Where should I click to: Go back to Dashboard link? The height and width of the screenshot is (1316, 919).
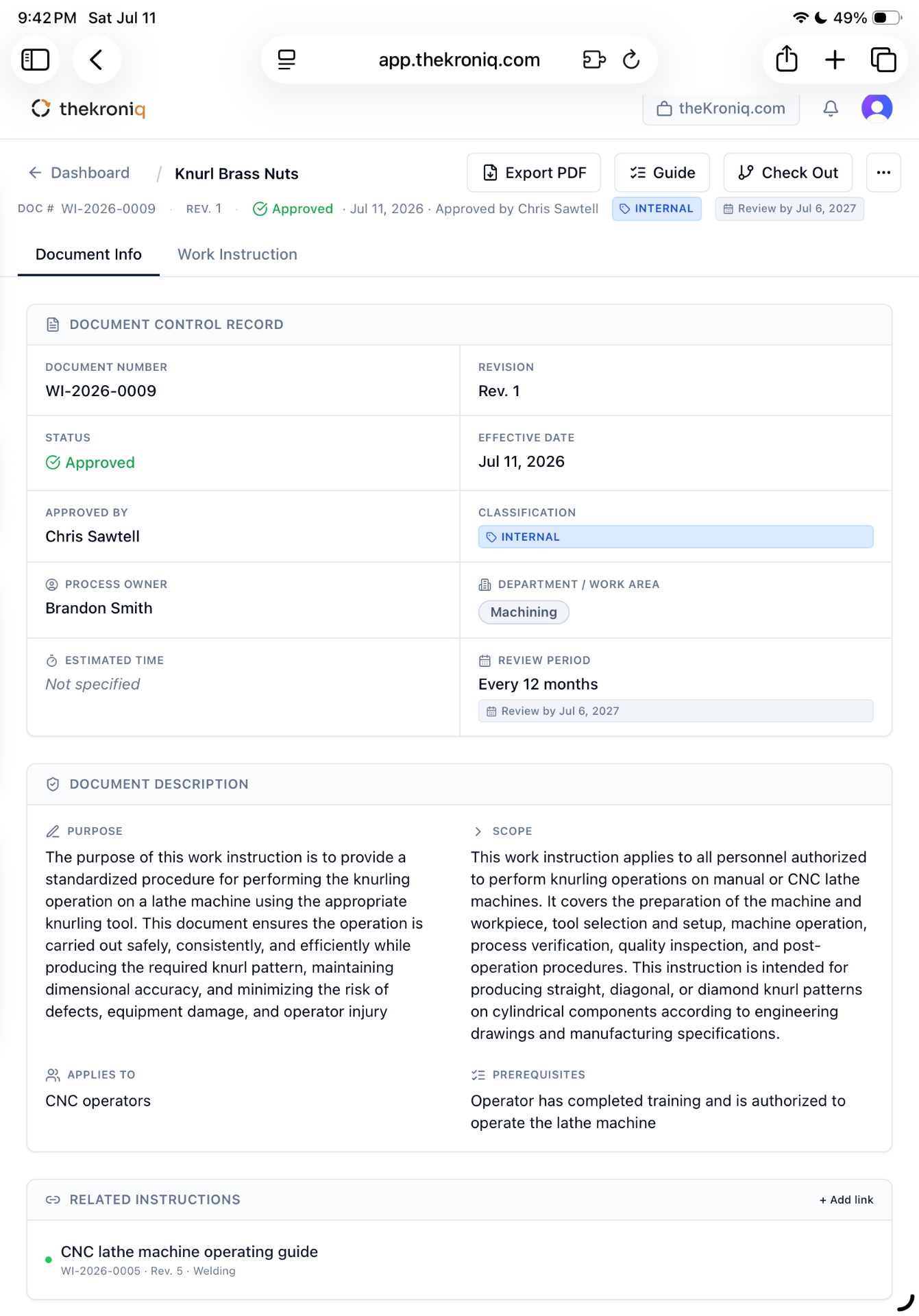(x=79, y=173)
